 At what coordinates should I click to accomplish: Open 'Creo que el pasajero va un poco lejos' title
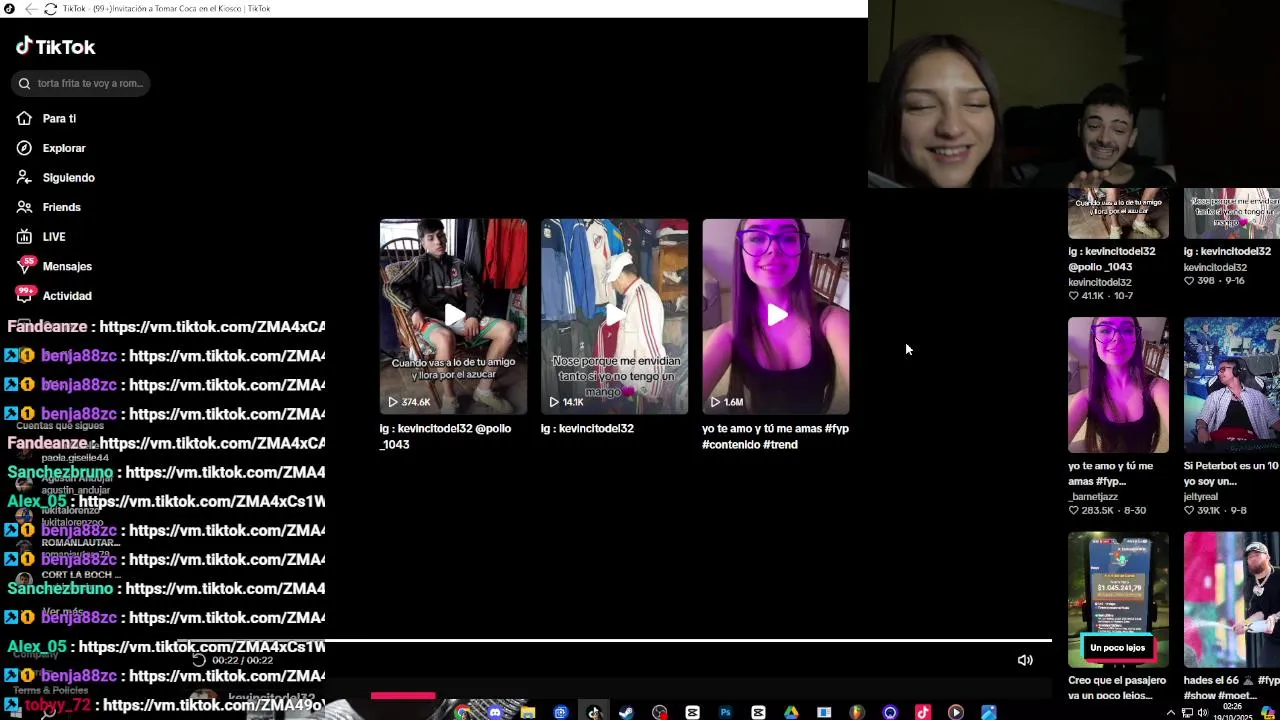click(1117, 688)
